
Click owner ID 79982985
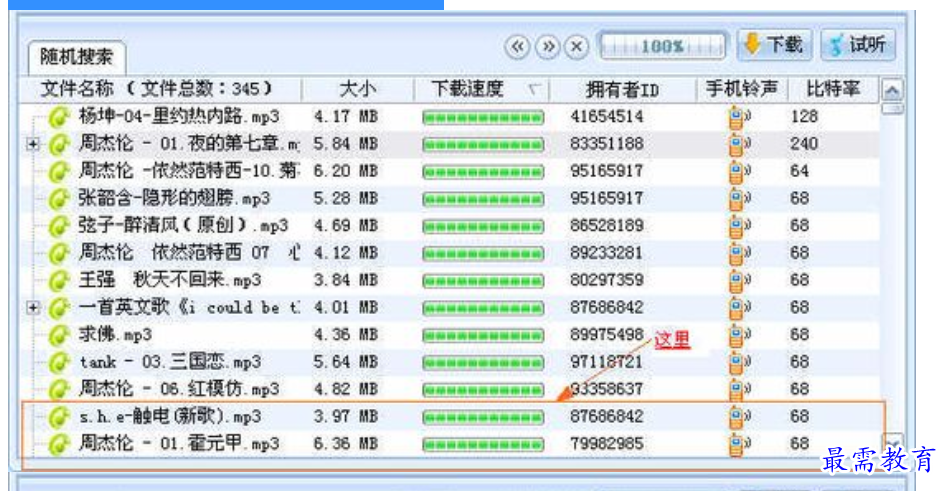(x=607, y=444)
